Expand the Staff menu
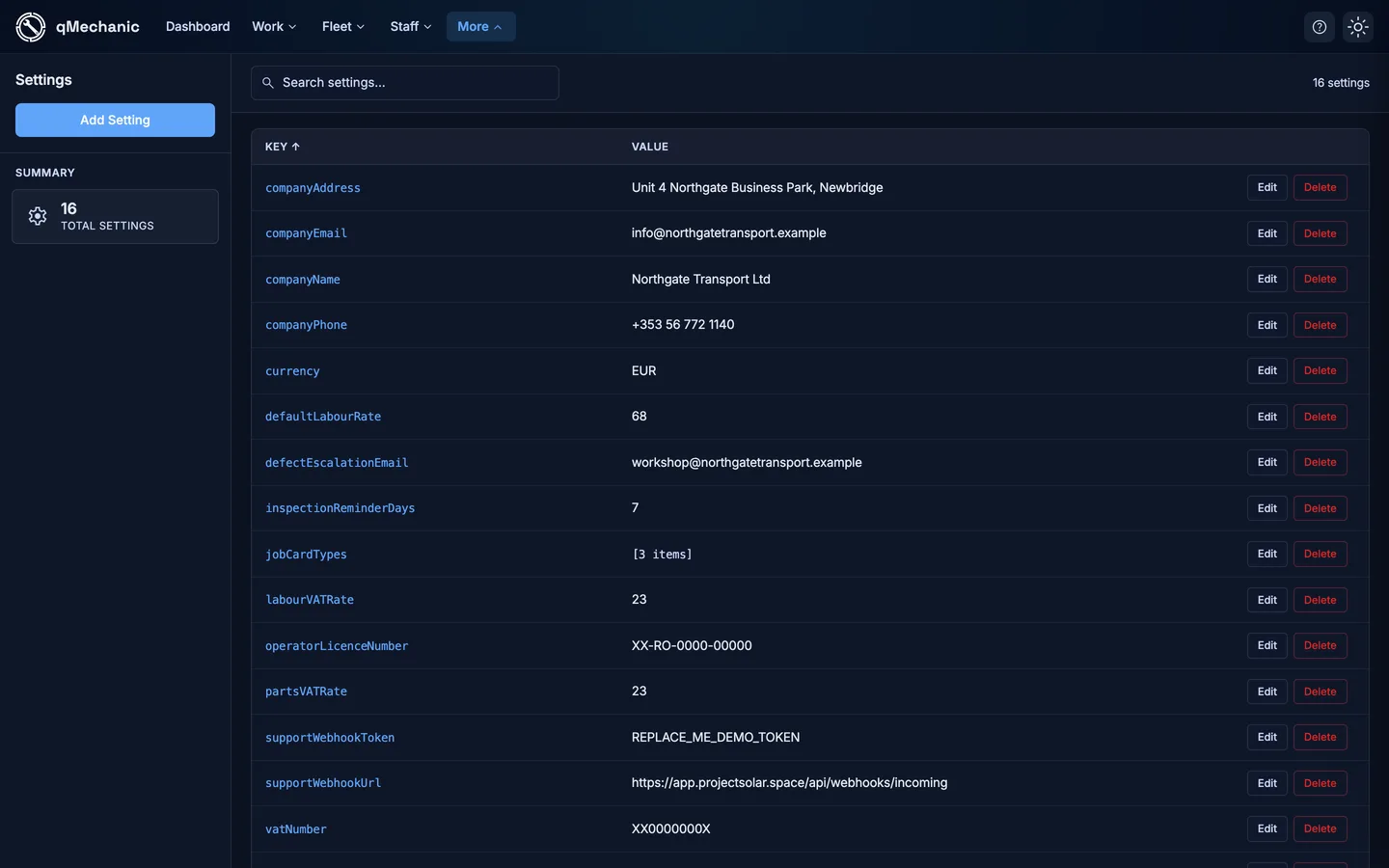The width and height of the screenshot is (1389, 868). [411, 27]
